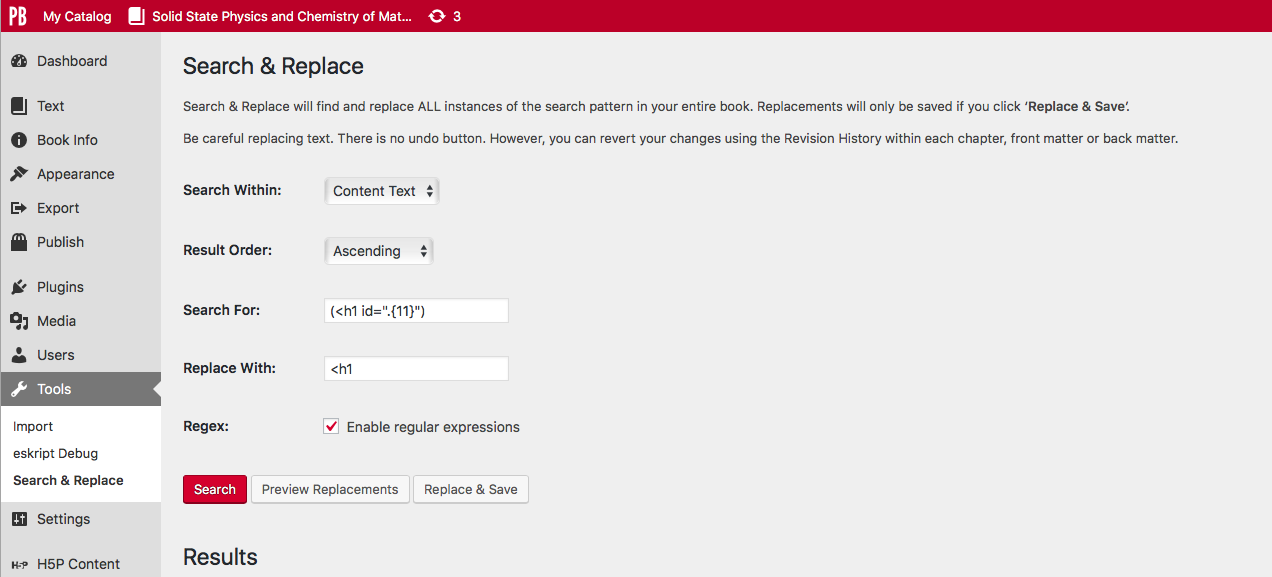Viewport: 1272px width, 577px height.
Task: Click the Publish storefront icon
Action: (x=19, y=242)
